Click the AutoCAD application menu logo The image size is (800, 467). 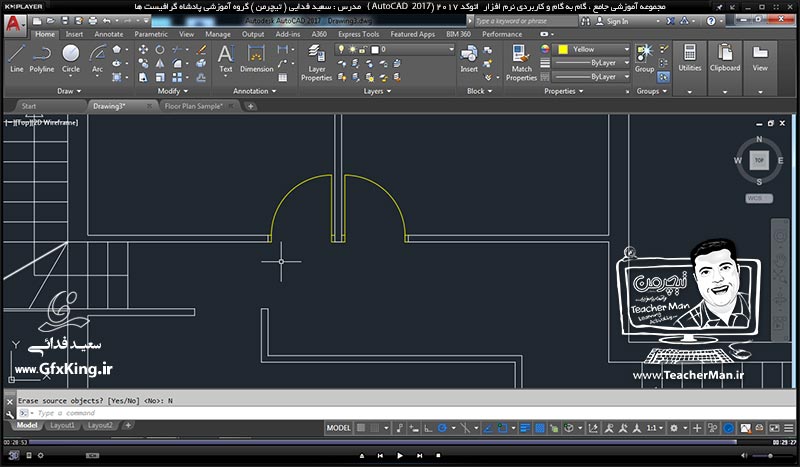coord(13,24)
